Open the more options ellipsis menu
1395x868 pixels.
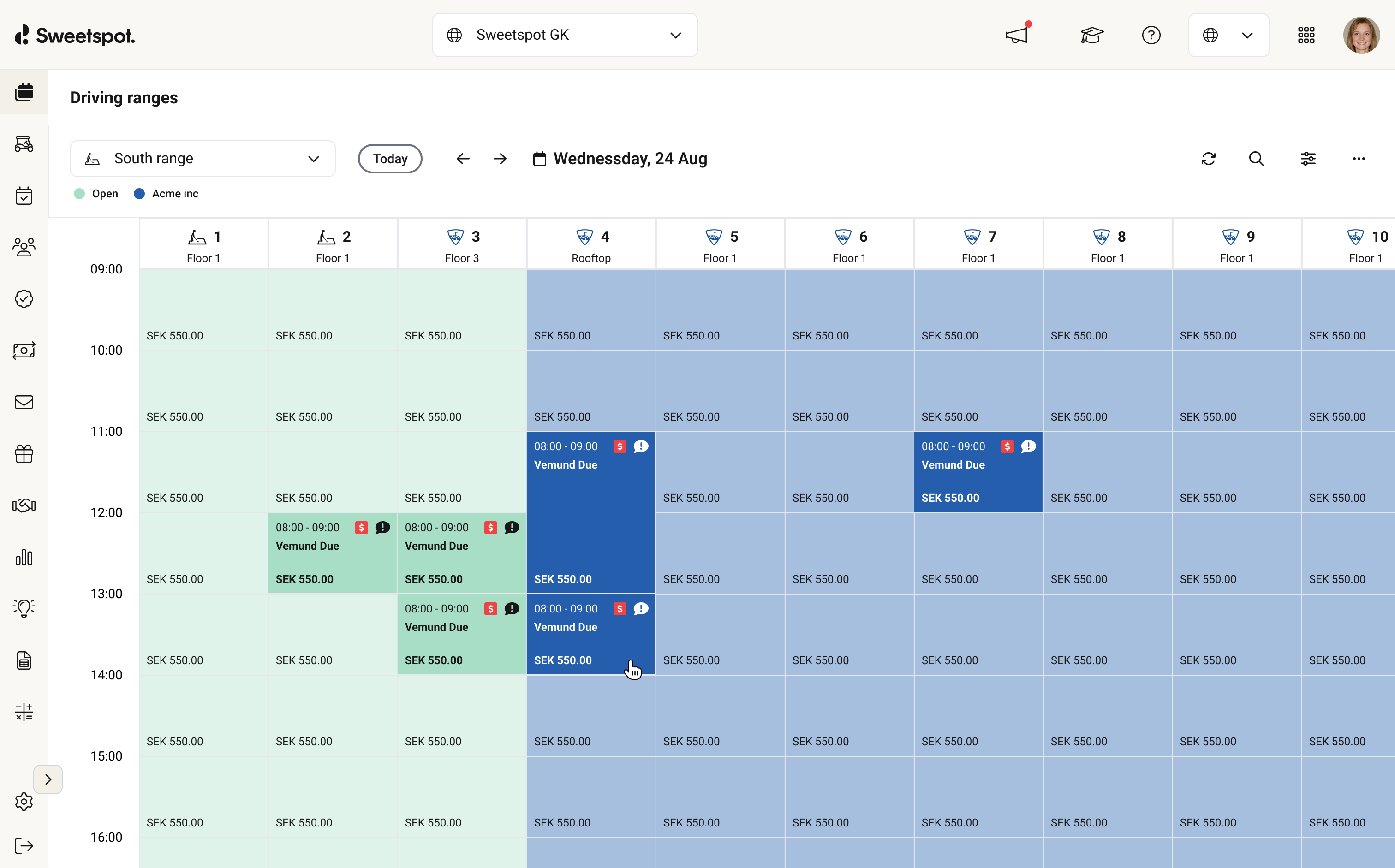point(1358,159)
